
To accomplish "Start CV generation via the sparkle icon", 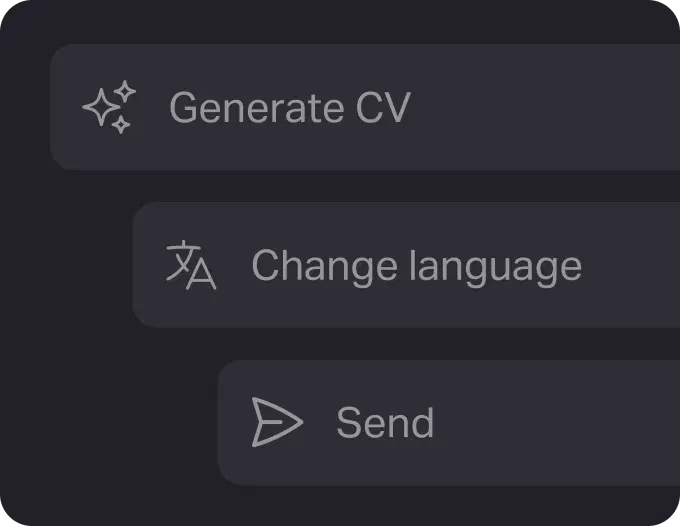I will (109, 108).
